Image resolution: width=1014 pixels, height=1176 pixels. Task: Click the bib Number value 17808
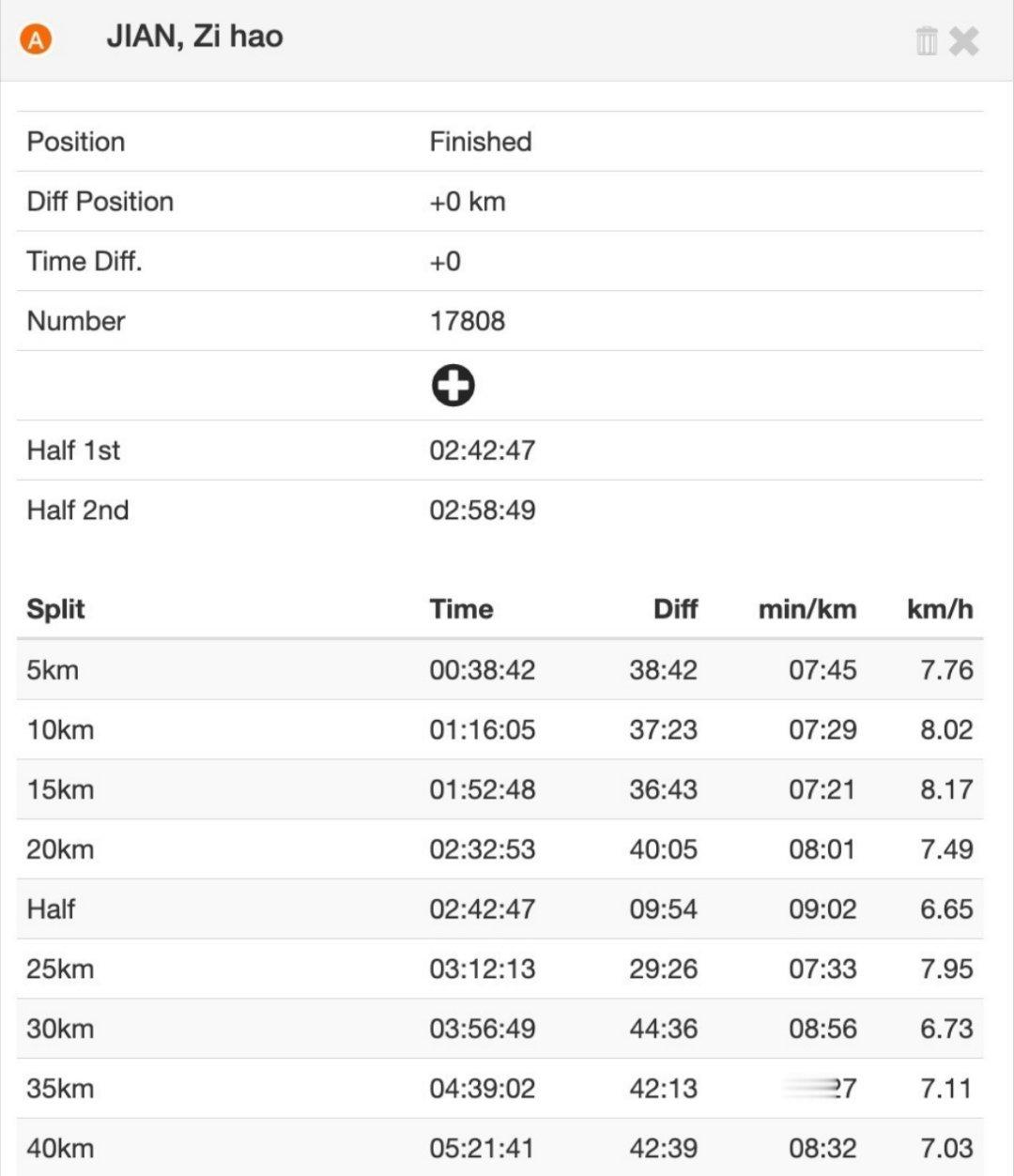point(468,321)
